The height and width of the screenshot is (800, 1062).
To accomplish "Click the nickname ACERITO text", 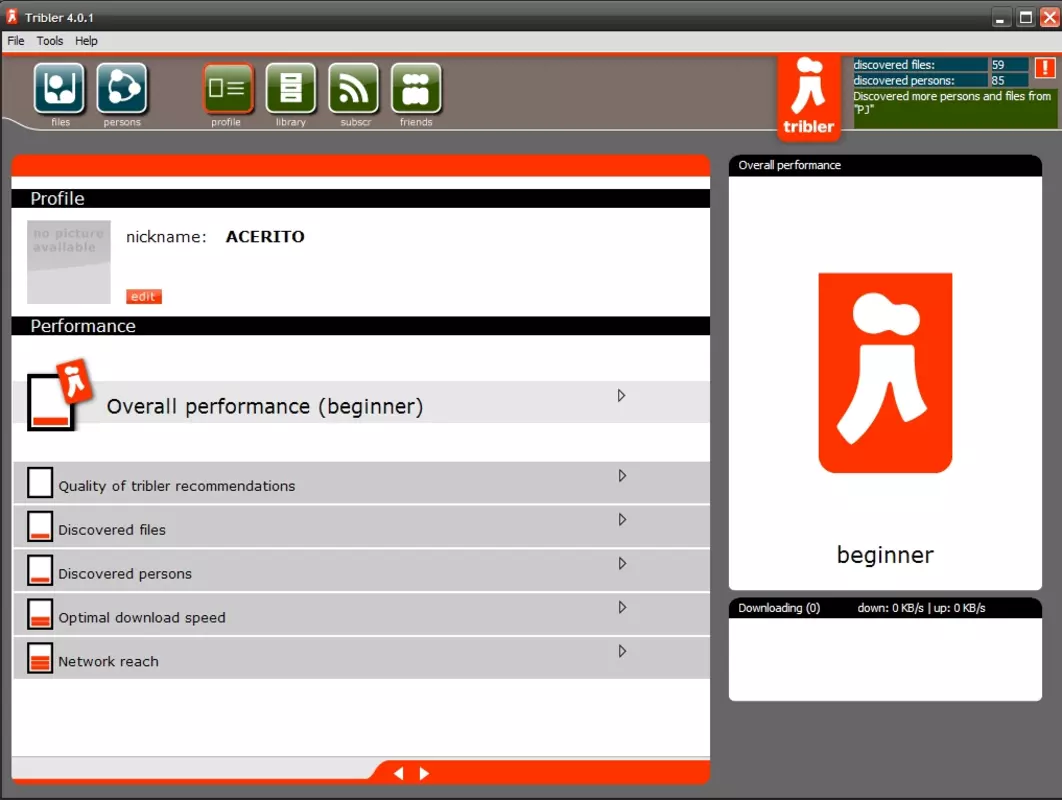I will point(265,236).
